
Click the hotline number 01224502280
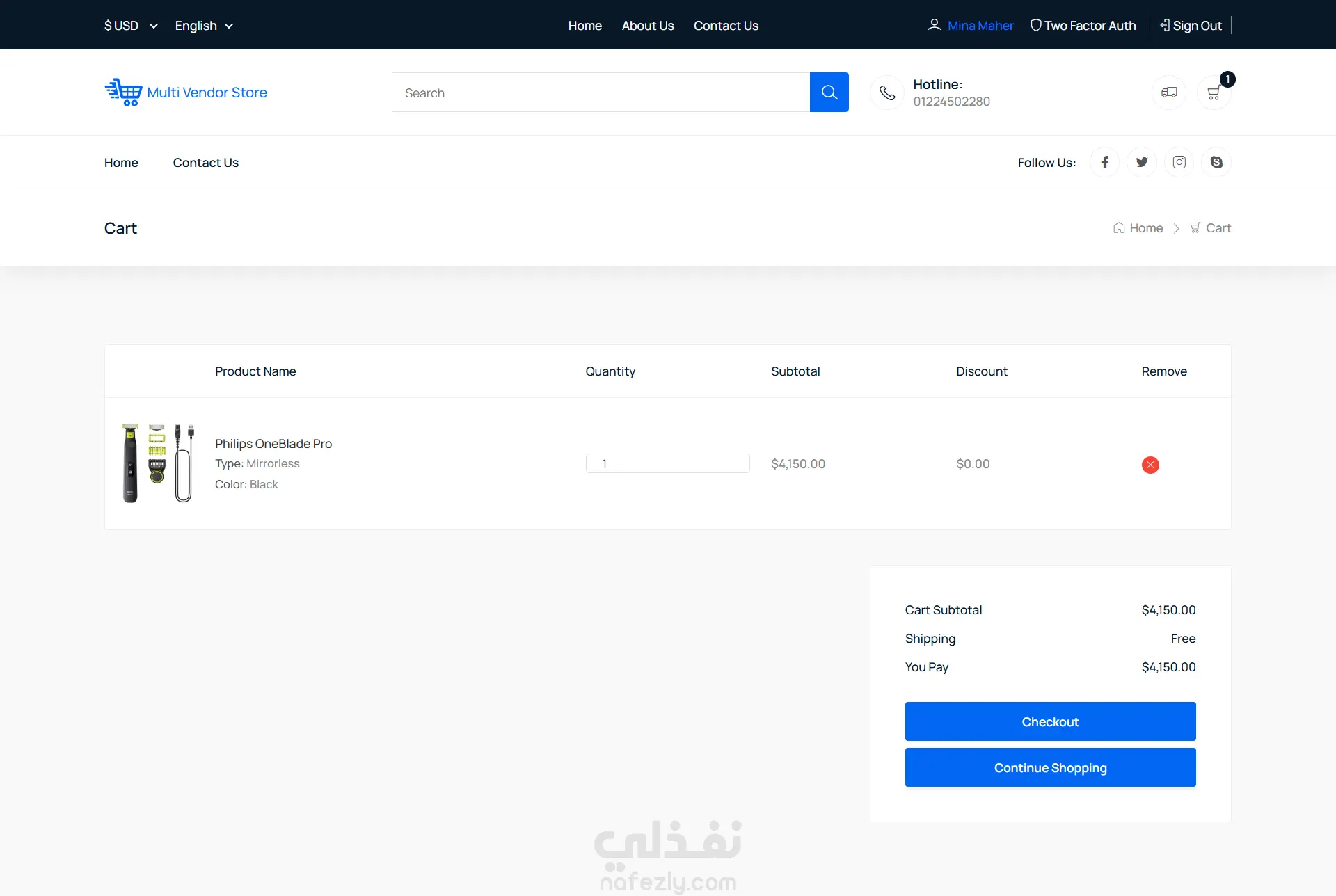click(x=951, y=102)
